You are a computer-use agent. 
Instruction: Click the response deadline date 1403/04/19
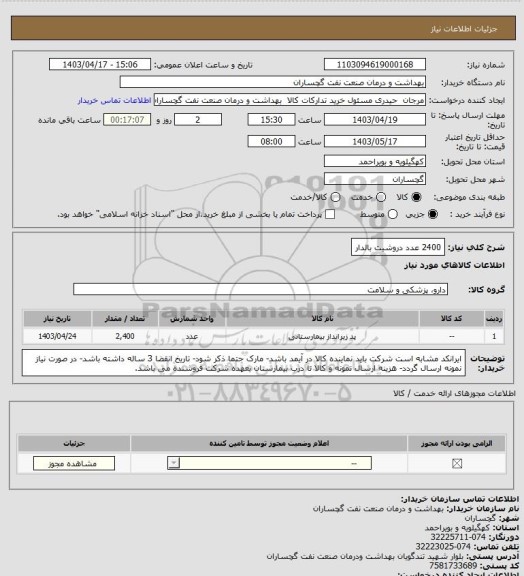(375, 120)
